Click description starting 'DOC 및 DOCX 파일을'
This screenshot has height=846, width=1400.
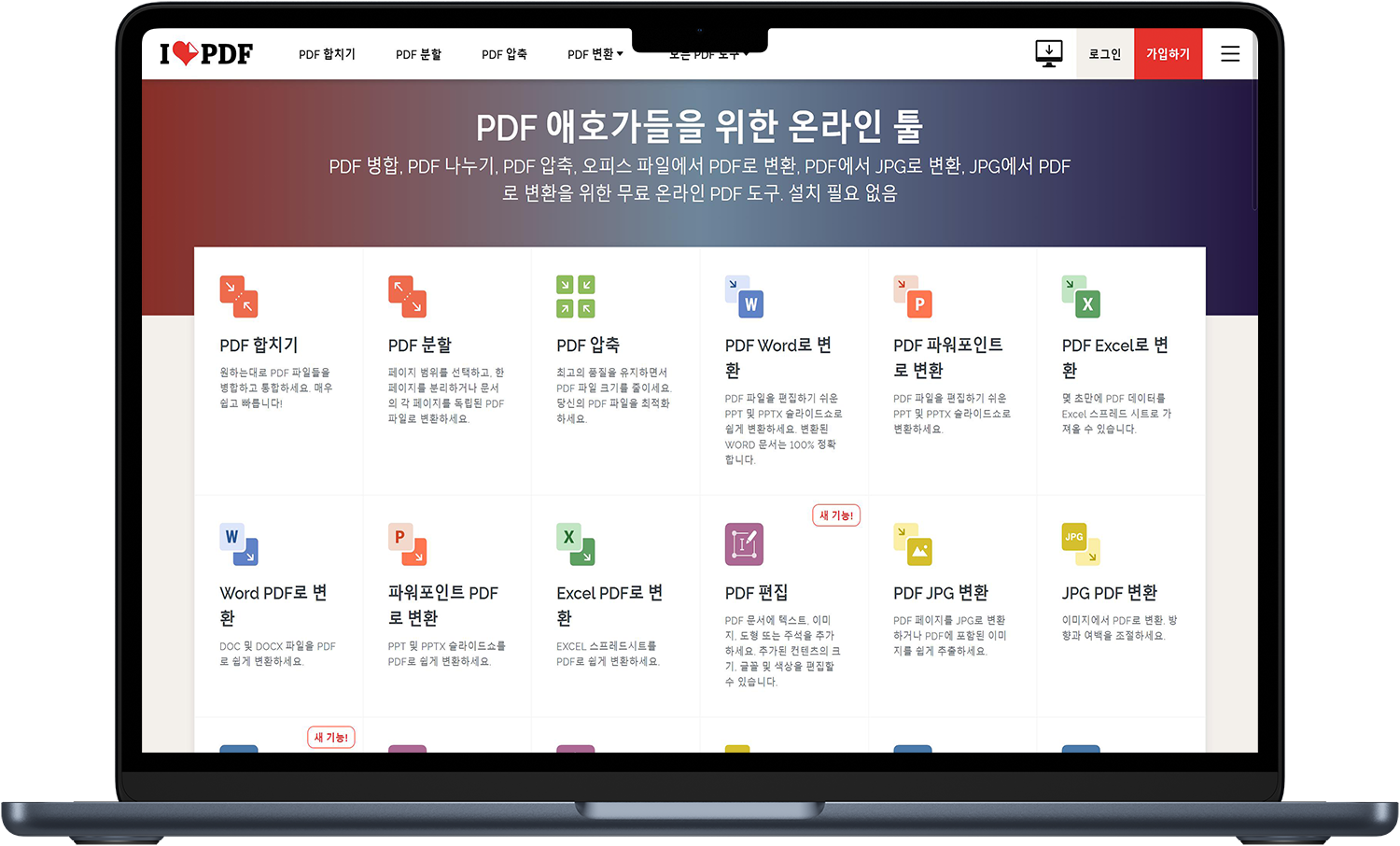click(277, 654)
